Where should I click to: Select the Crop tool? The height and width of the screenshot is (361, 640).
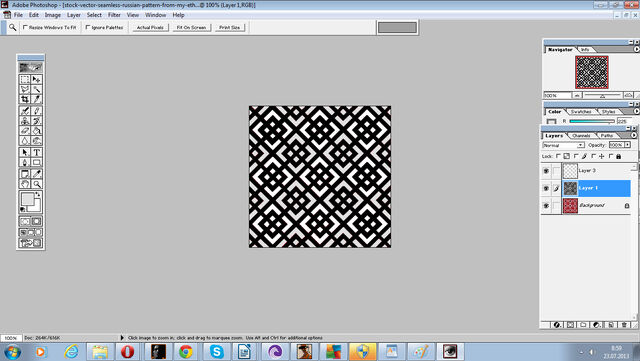click(25, 99)
